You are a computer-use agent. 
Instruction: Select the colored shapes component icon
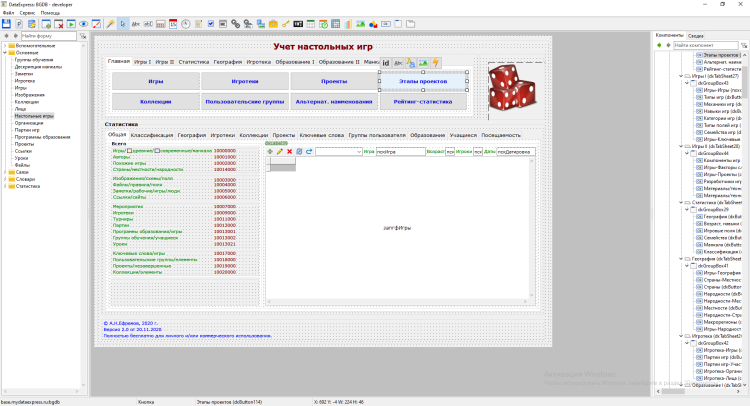coord(373,24)
